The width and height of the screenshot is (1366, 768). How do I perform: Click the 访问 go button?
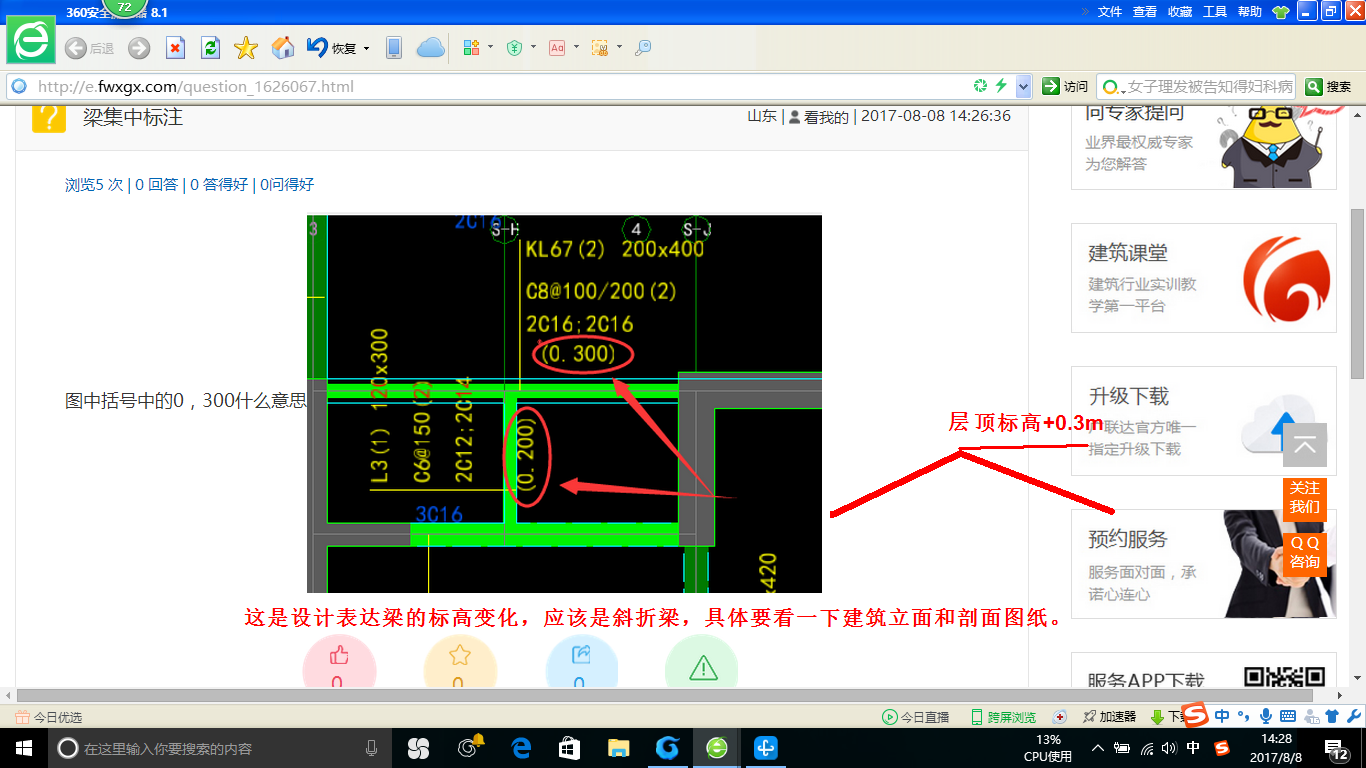click(1065, 86)
